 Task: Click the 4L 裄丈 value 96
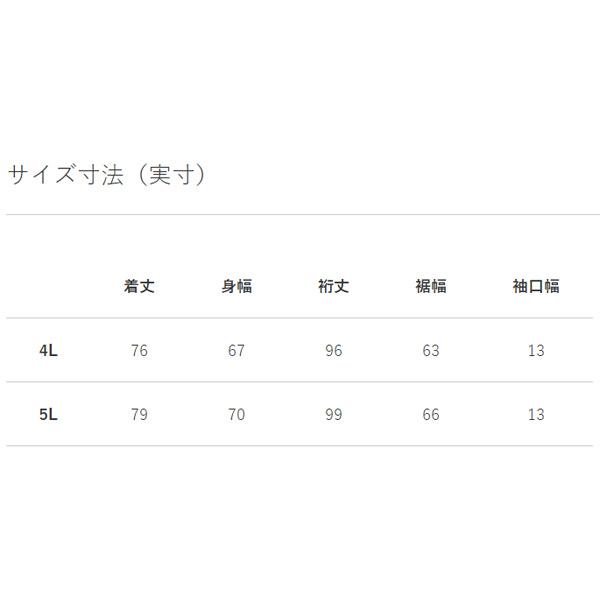pyautogui.click(x=333, y=351)
